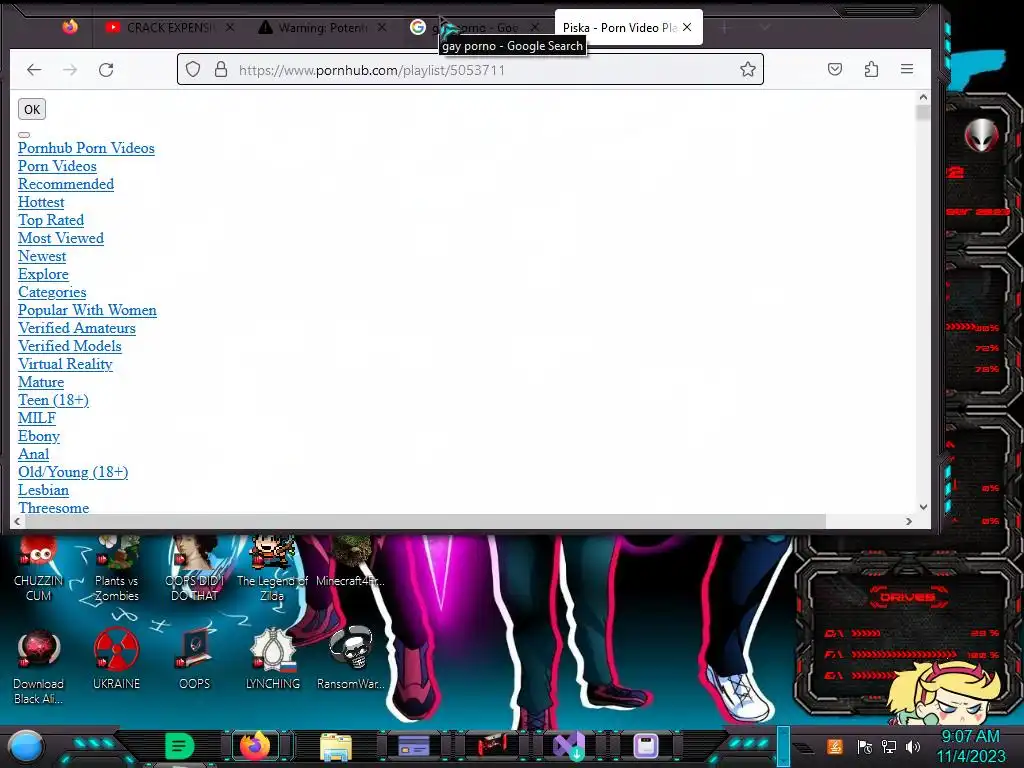The image size is (1024, 768).
Task: Open the Firefox hamburger application menu
Action: pos(907,69)
